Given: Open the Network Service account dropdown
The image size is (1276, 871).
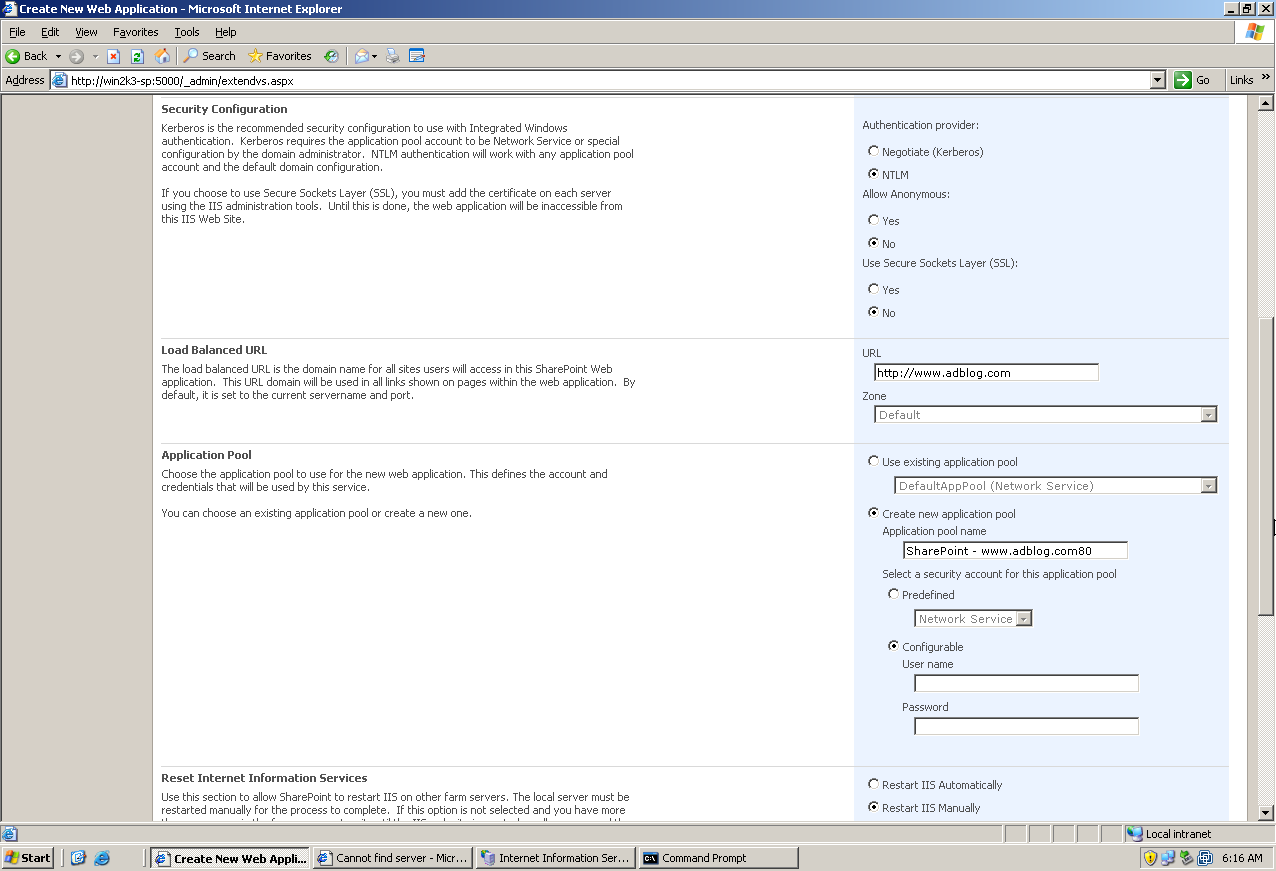Looking at the screenshot, I should tap(1024, 618).
